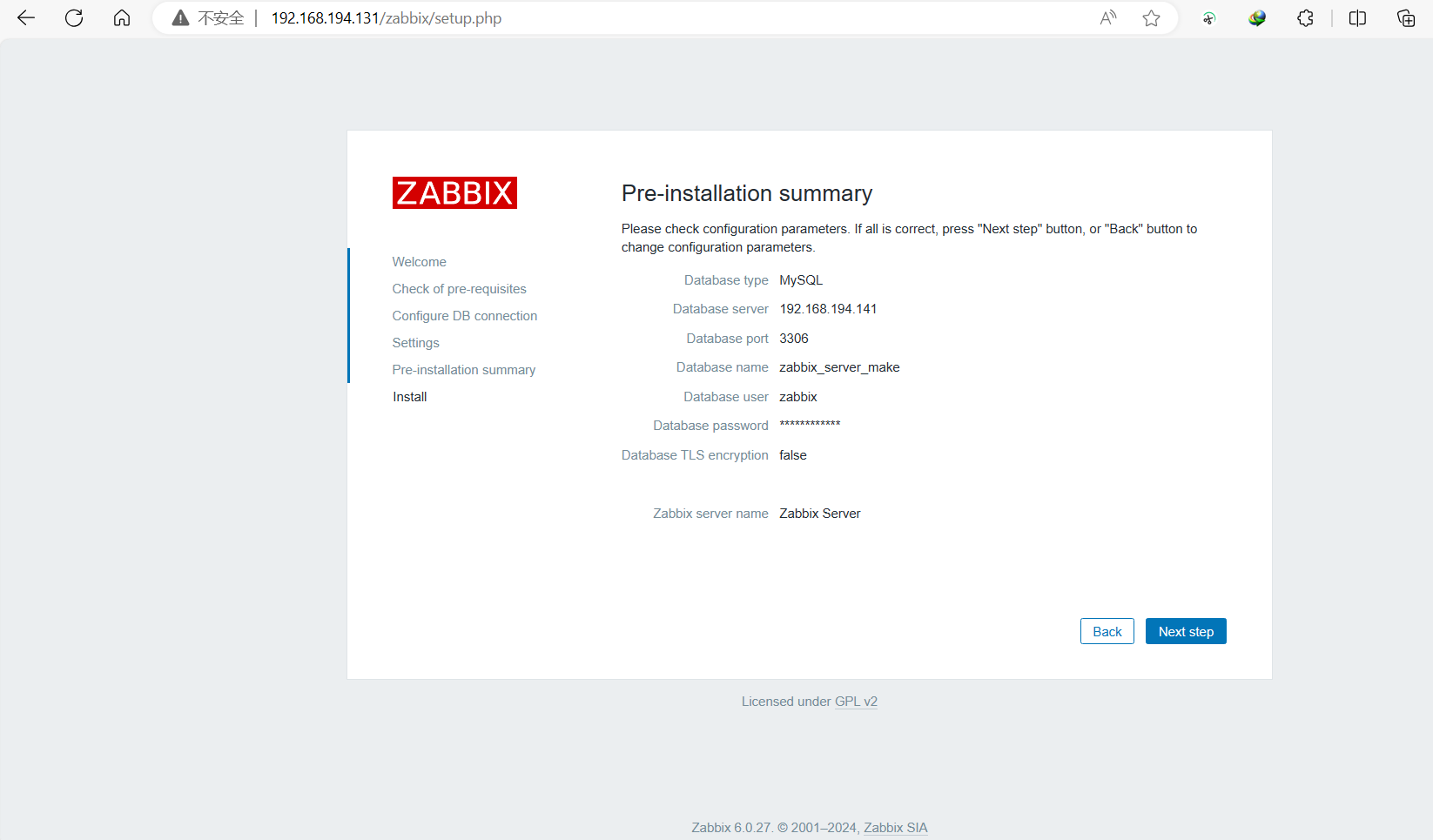Click the not-secure warning triangle icon

pos(180,18)
